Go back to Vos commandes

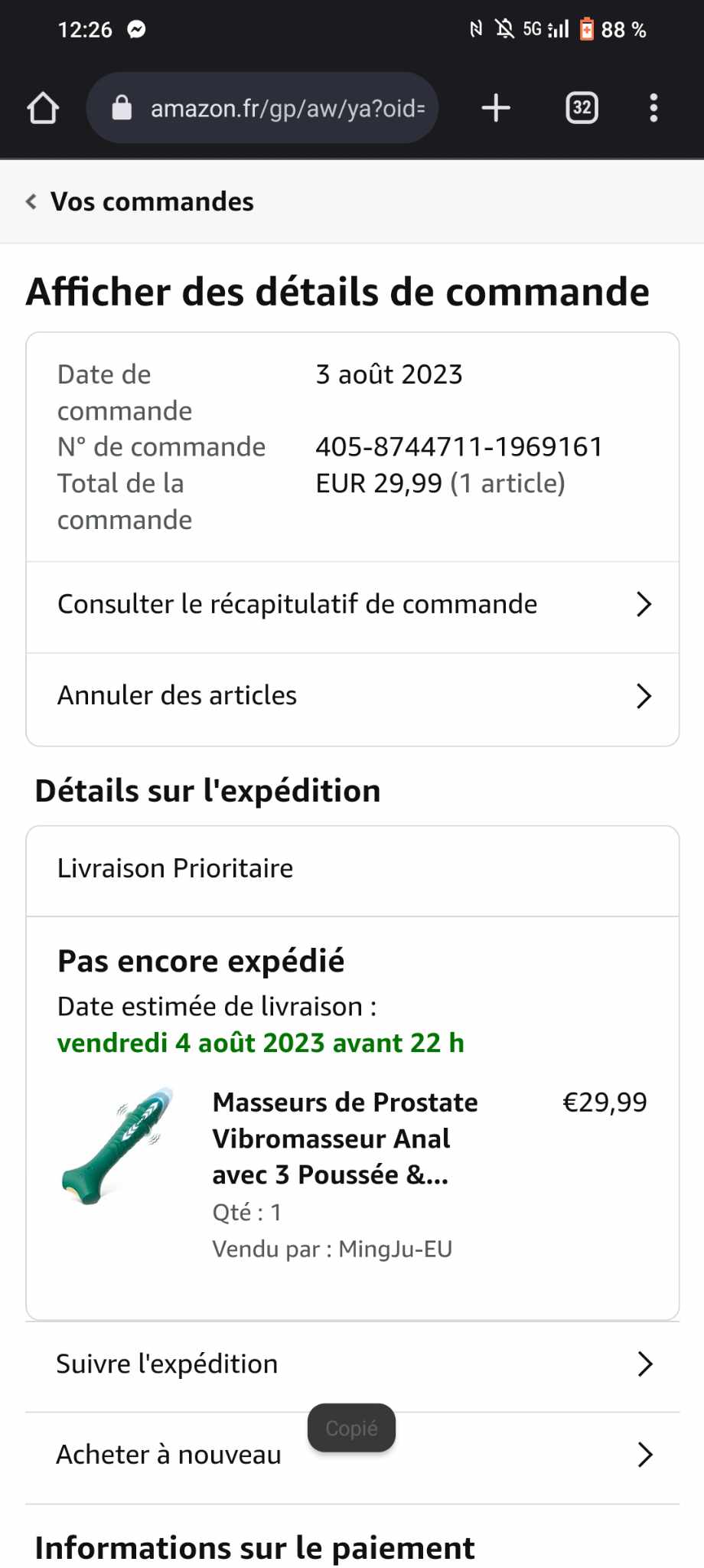[x=152, y=201]
